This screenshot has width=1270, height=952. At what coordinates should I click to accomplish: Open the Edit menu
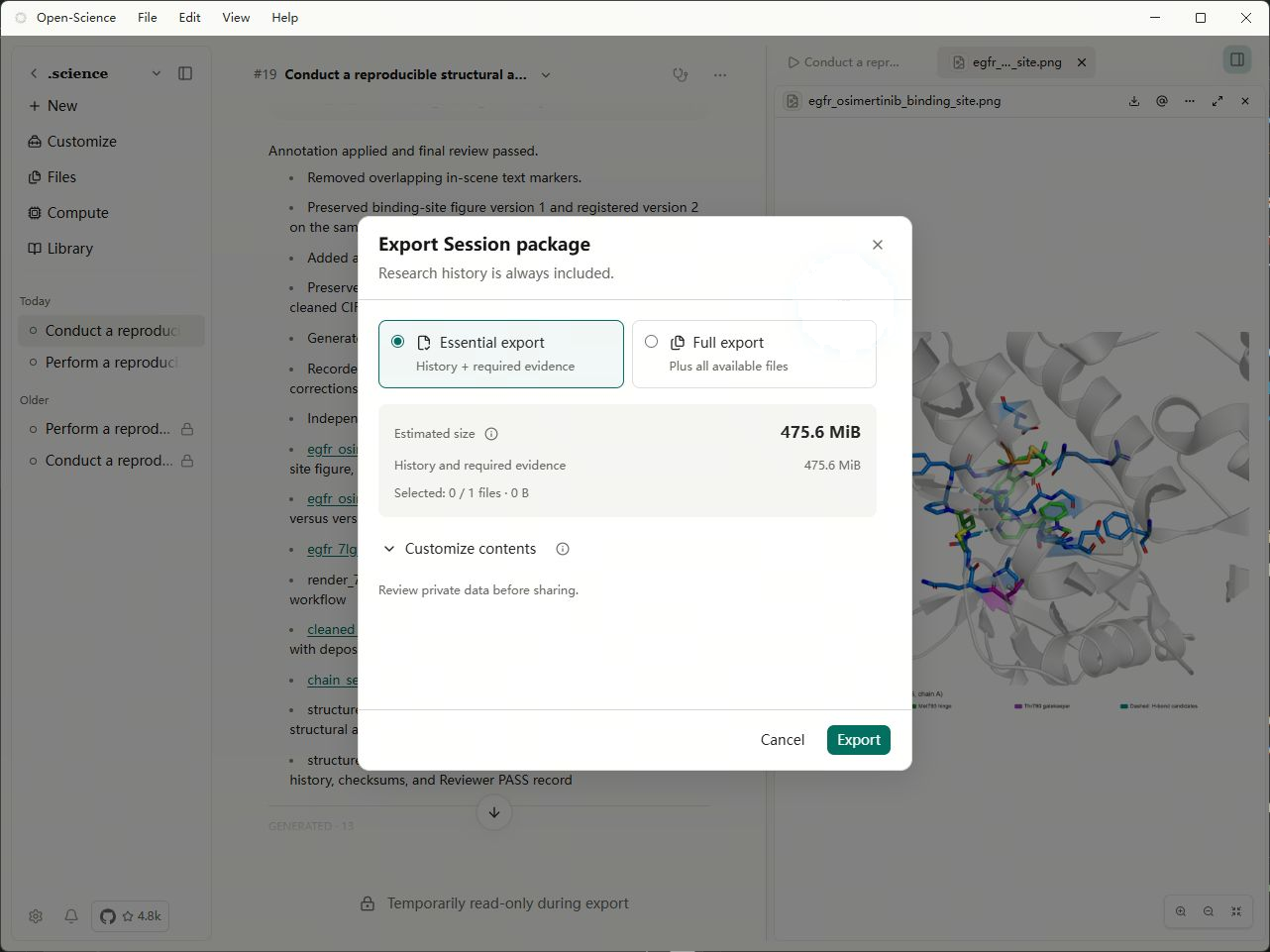pyautogui.click(x=190, y=18)
